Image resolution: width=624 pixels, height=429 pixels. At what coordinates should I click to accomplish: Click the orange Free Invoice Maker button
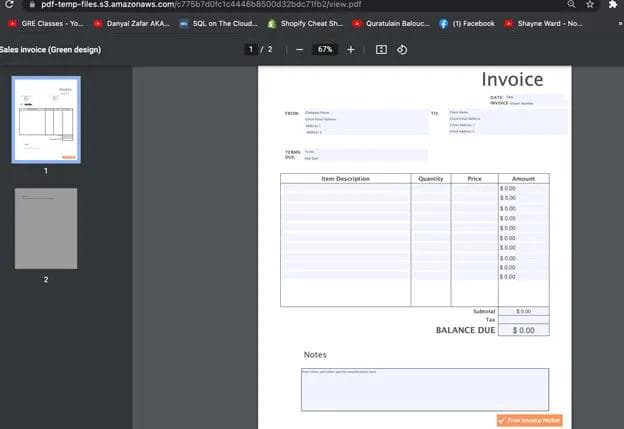click(x=529, y=421)
